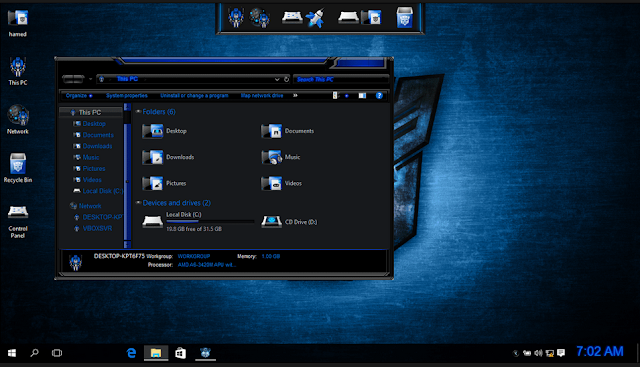
Task: Open the taskbar search icon
Action: 35,353
